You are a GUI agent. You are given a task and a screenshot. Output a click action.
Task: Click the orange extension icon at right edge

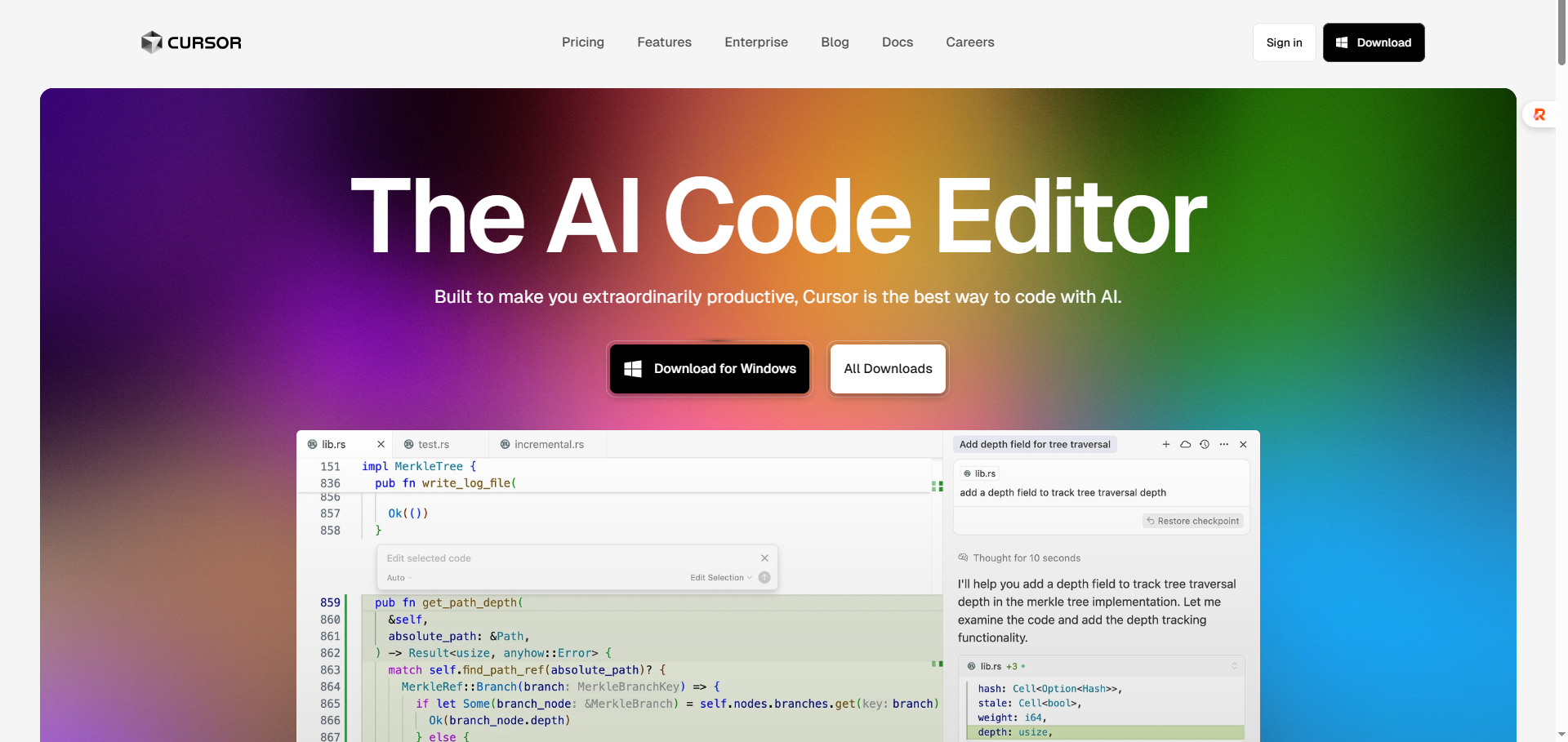[1539, 115]
